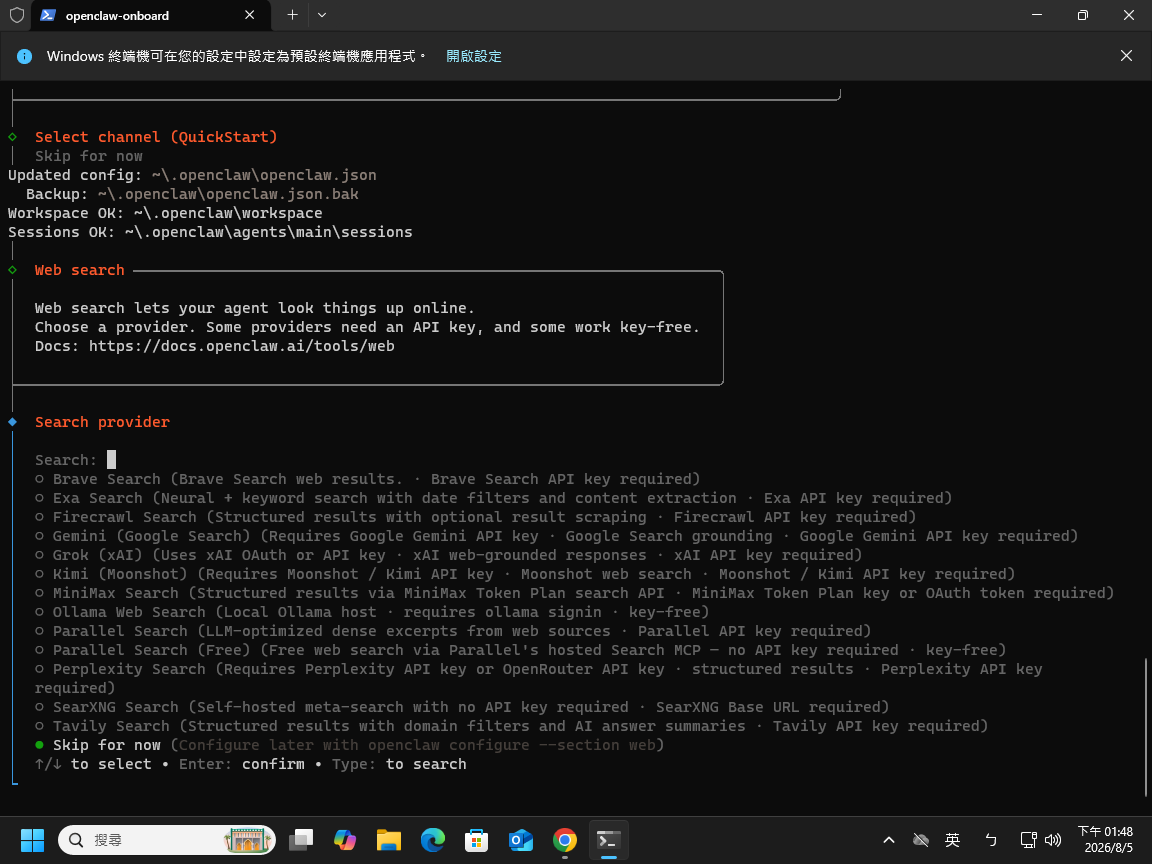Click the terminal vertical scrollbar

(1146, 727)
